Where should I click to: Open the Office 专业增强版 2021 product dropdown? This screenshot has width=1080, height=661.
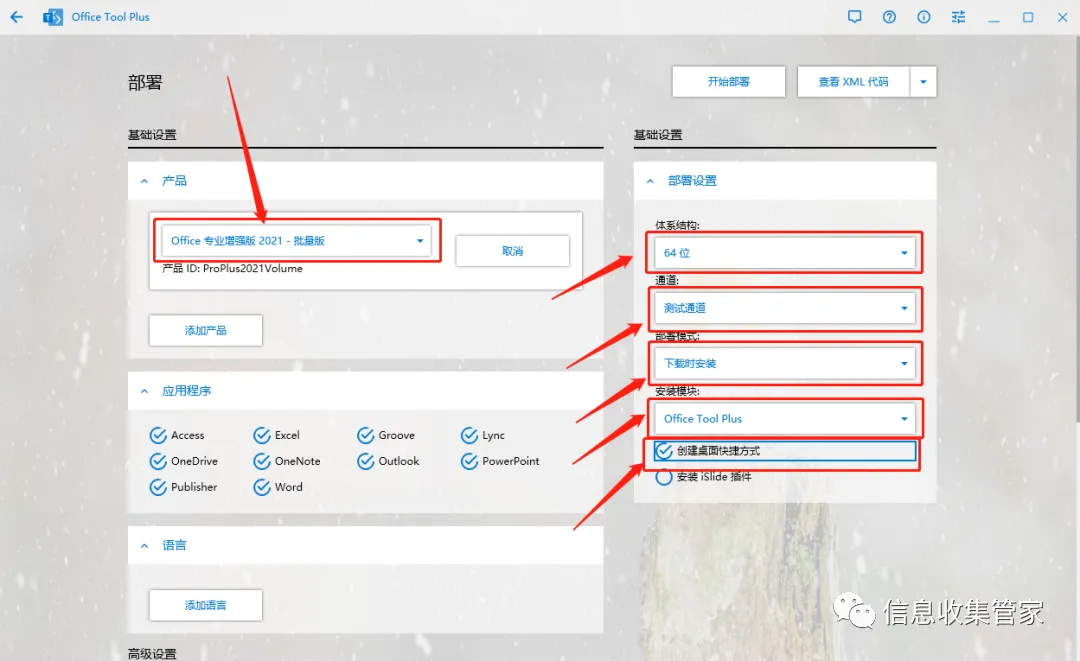pyautogui.click(x=297, y=240)
